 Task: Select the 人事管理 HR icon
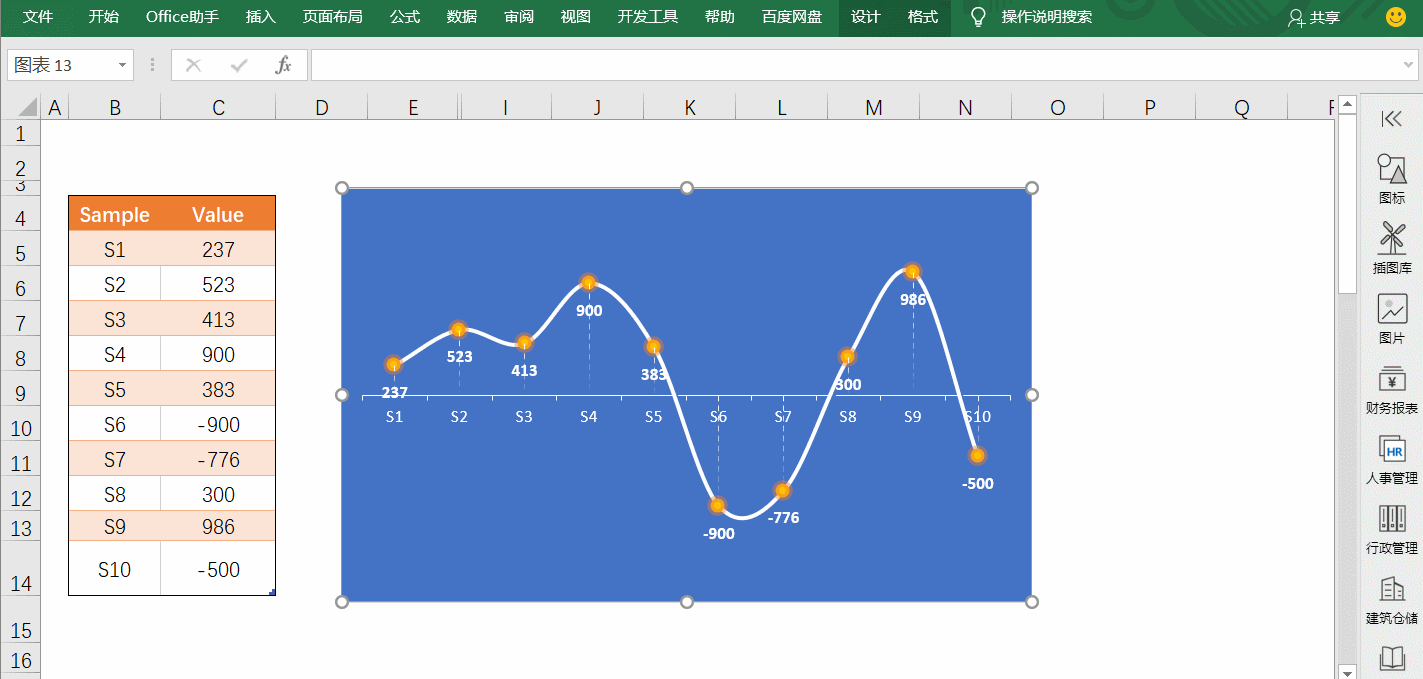(x=1391, y=449)
